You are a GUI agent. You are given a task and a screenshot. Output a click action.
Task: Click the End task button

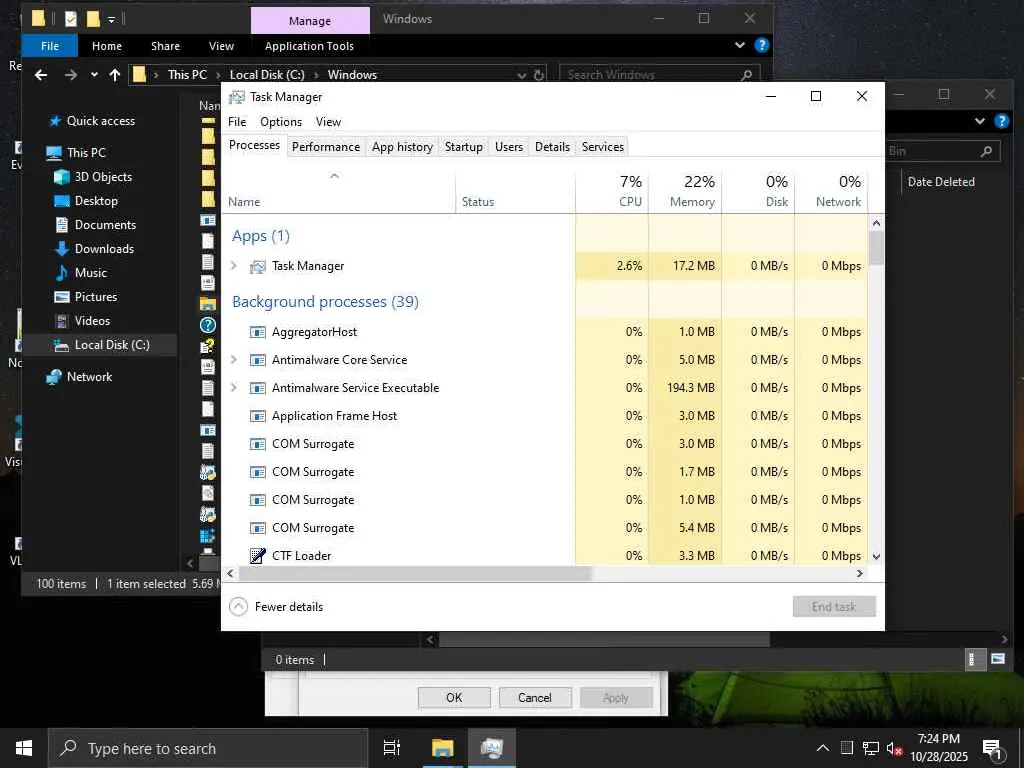[834, 607]
